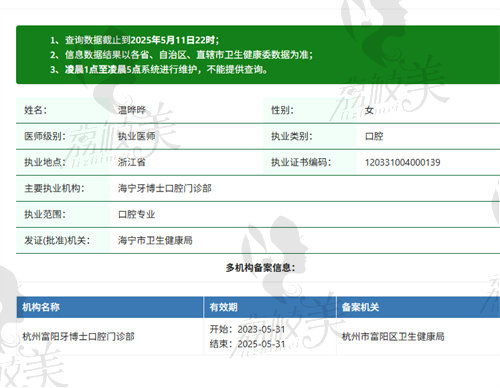Click the 执业类别 label
This screenshot has width=500, height=388.
point(292,136)
